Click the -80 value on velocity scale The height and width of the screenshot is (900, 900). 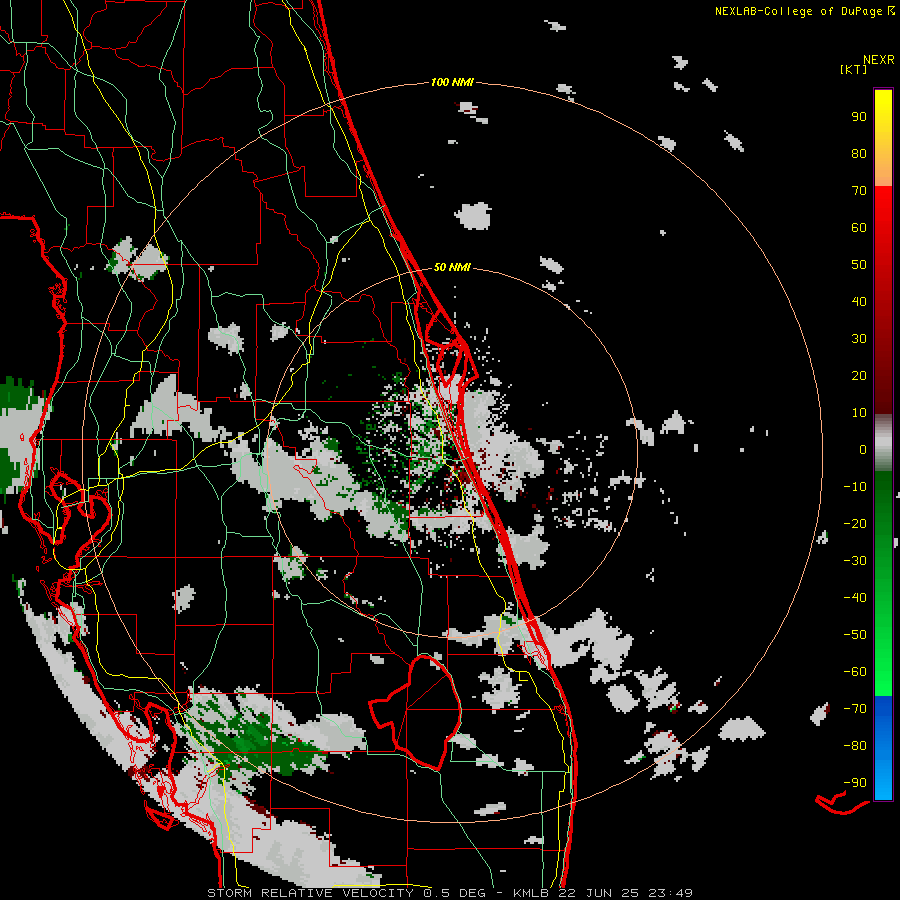855,746
